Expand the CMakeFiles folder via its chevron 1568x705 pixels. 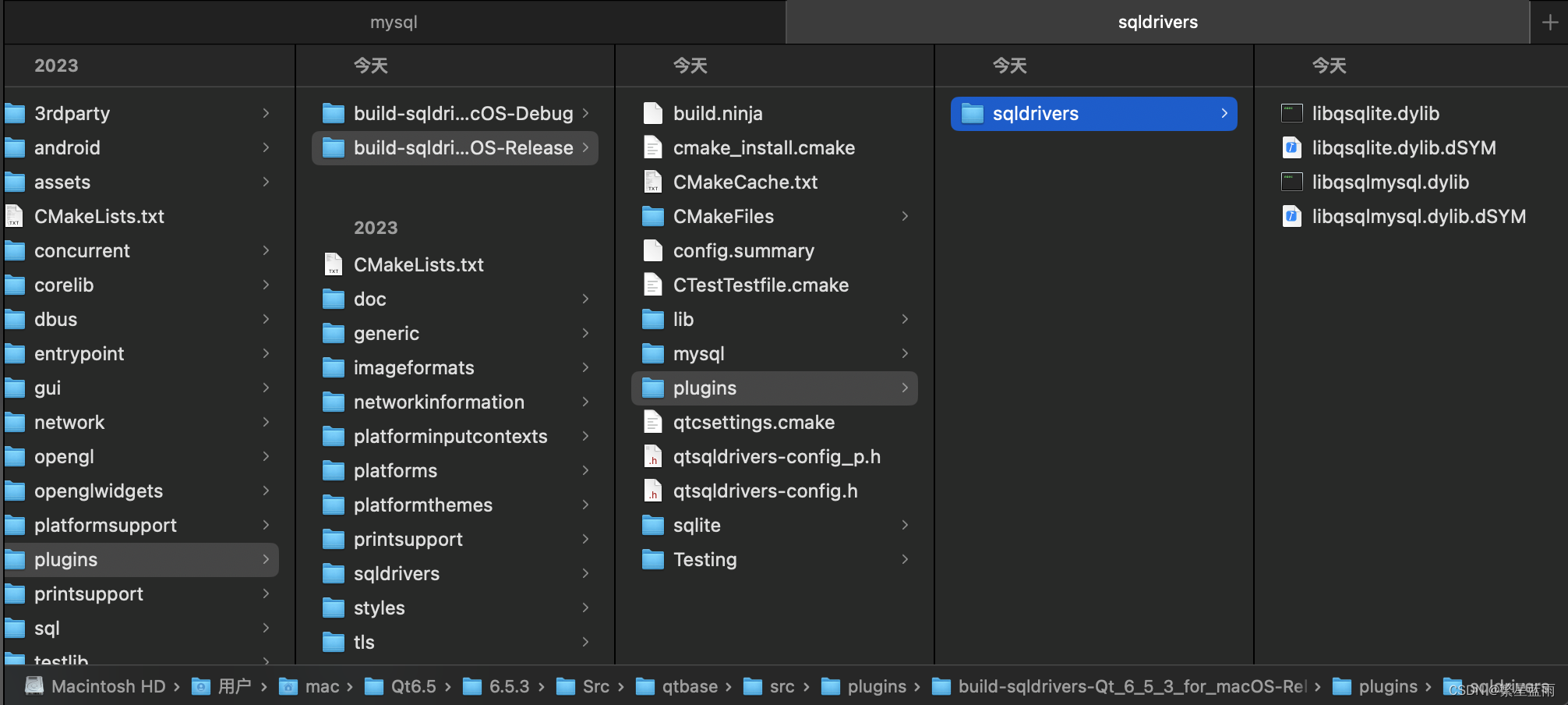click(x=904, y=216)
